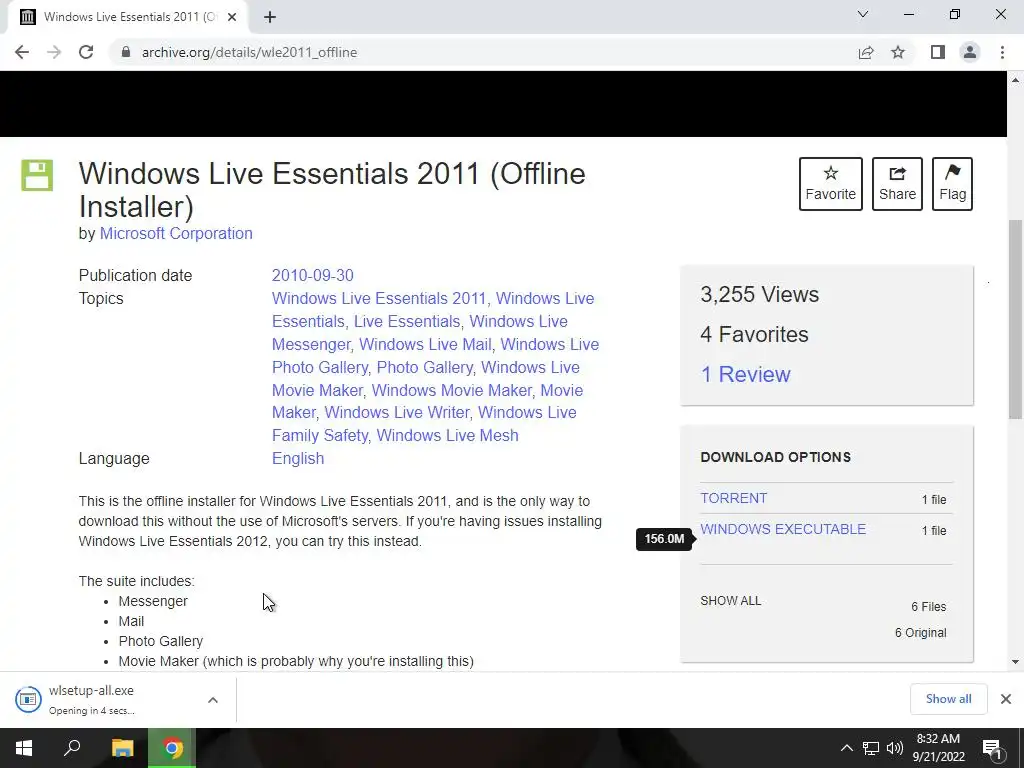Click the 6 Files count

[x=929, y=607]
